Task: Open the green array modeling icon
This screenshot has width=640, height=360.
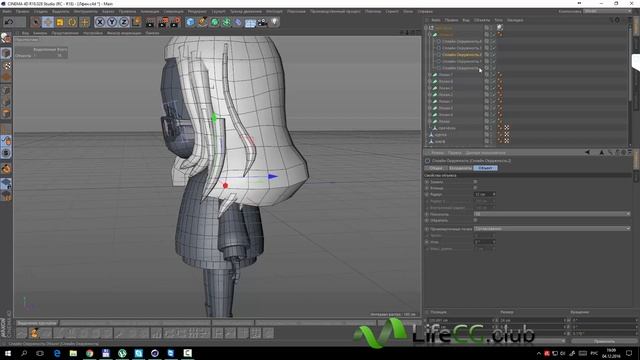Action: pyautogui.click(x=227, y=22)
